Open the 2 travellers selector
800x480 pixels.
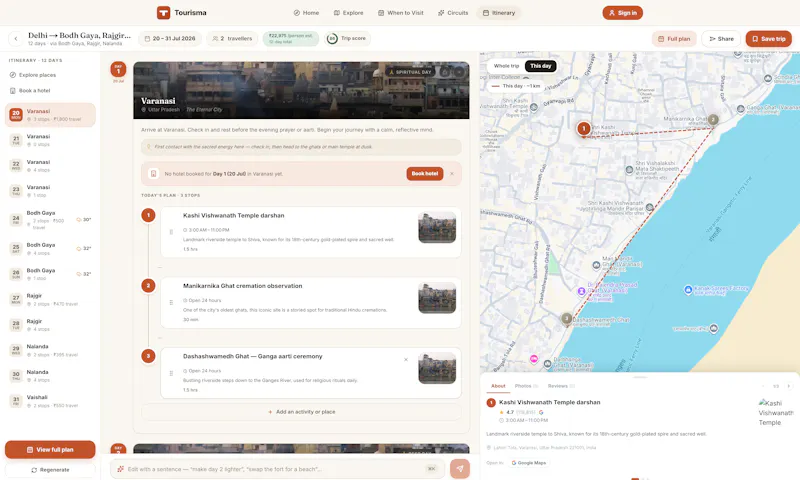pos(232,38)
